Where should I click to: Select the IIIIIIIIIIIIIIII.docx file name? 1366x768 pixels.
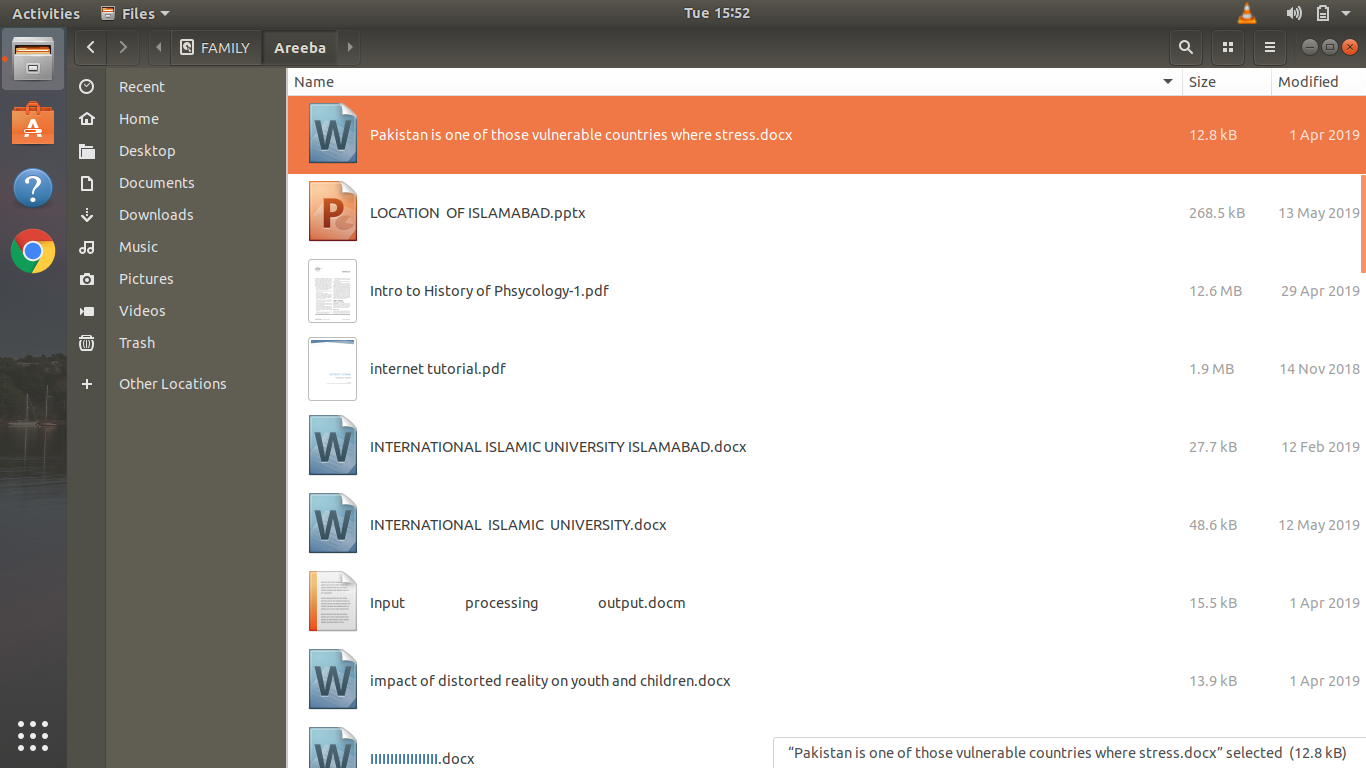tap(422, 759)
